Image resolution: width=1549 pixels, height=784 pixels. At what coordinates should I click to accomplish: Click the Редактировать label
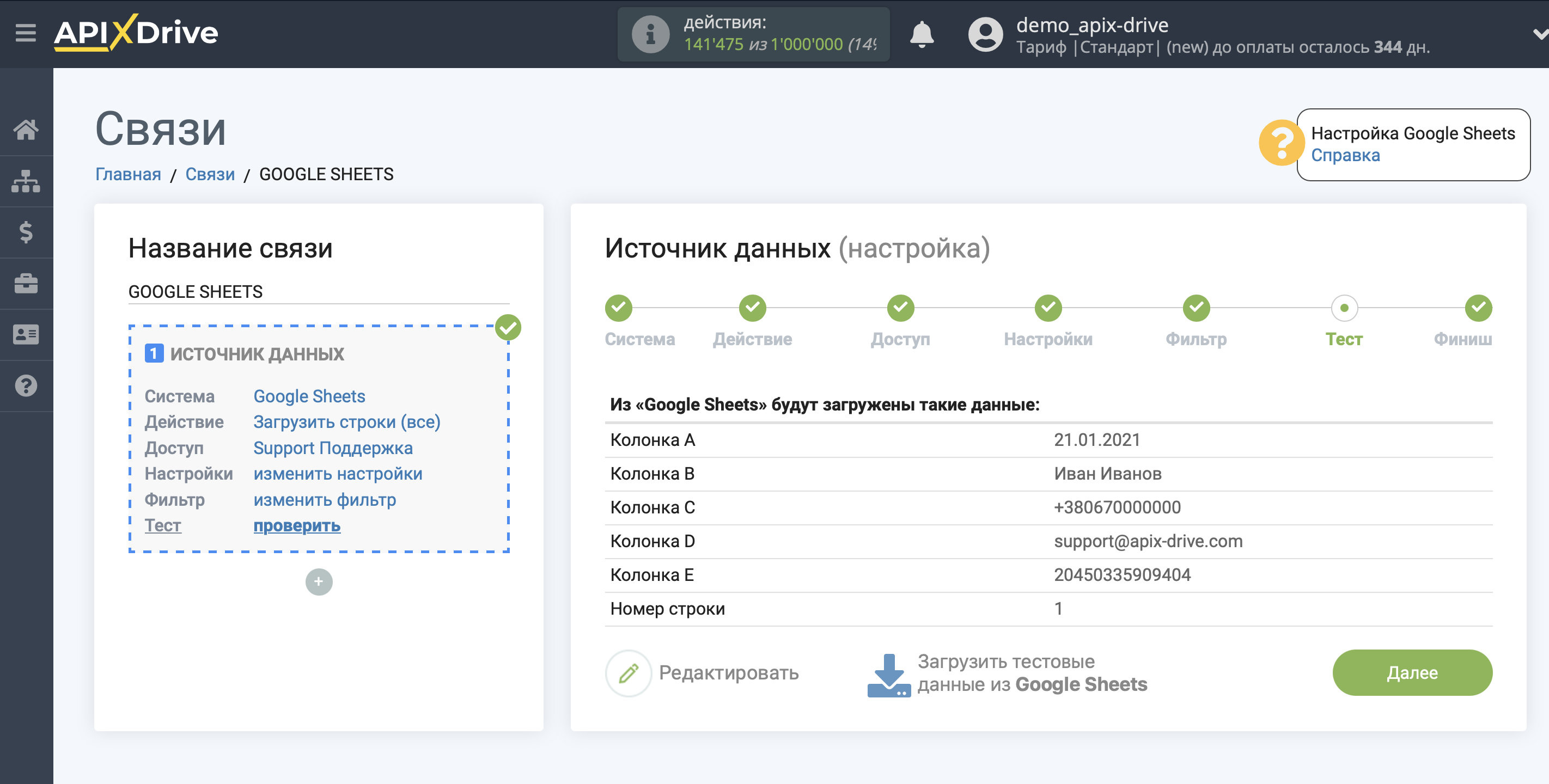(728, 673)
